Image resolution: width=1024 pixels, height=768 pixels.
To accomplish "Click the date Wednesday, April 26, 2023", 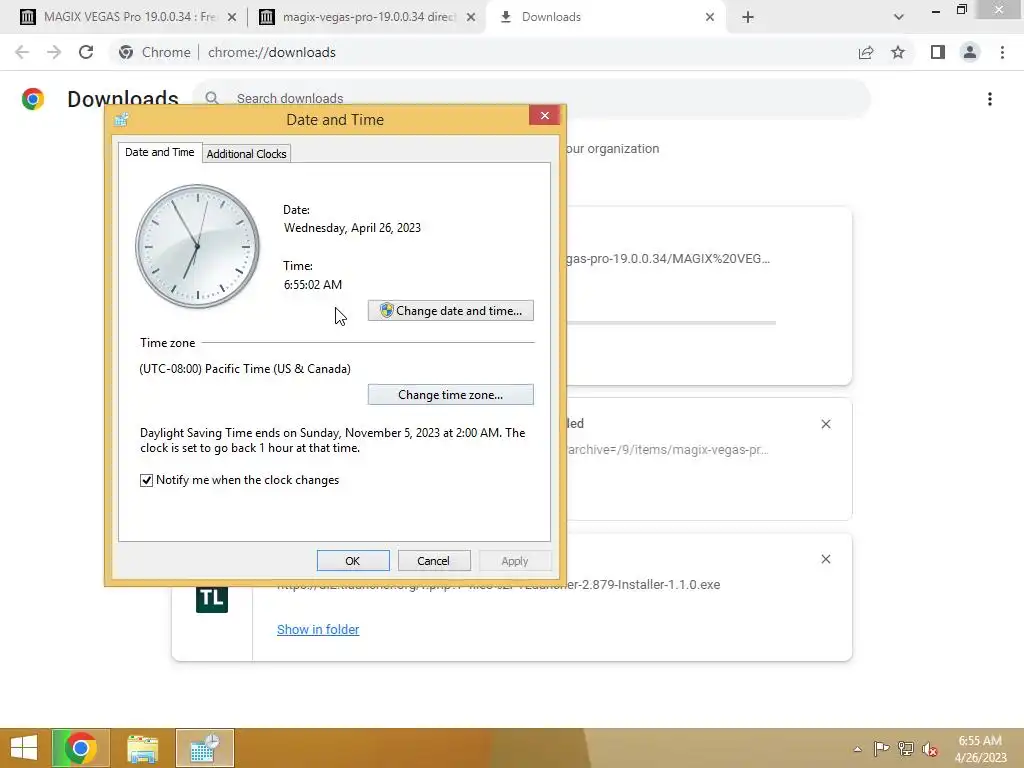I will [x=352, y=228].
